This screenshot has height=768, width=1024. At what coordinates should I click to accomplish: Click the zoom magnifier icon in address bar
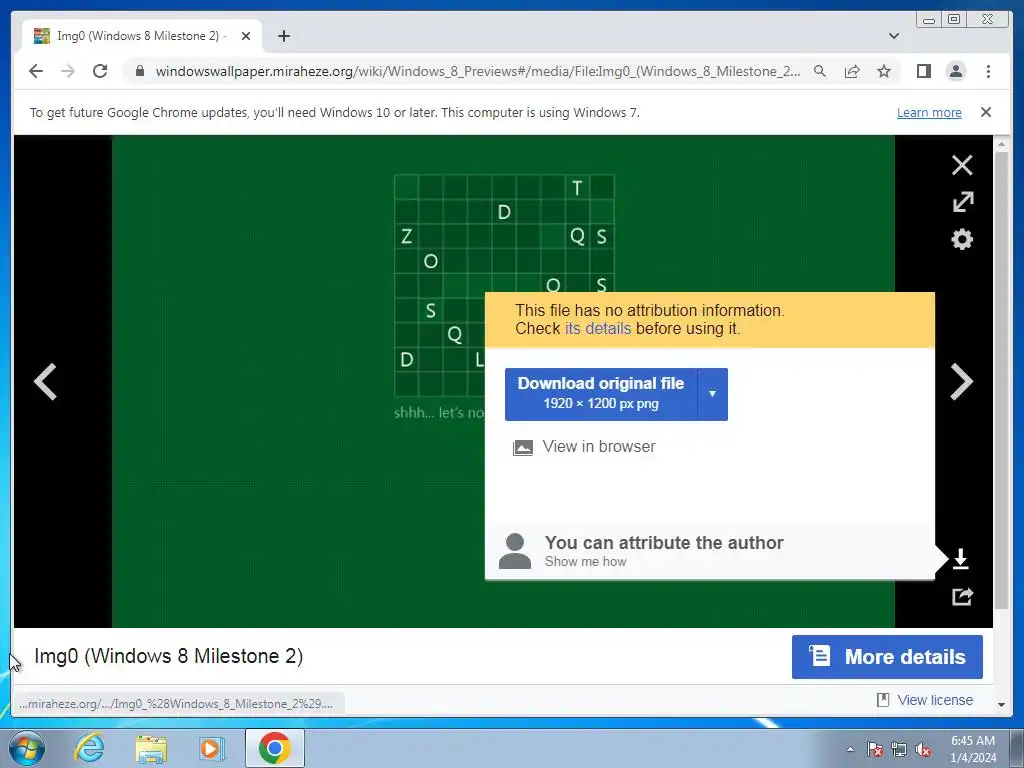820,71
